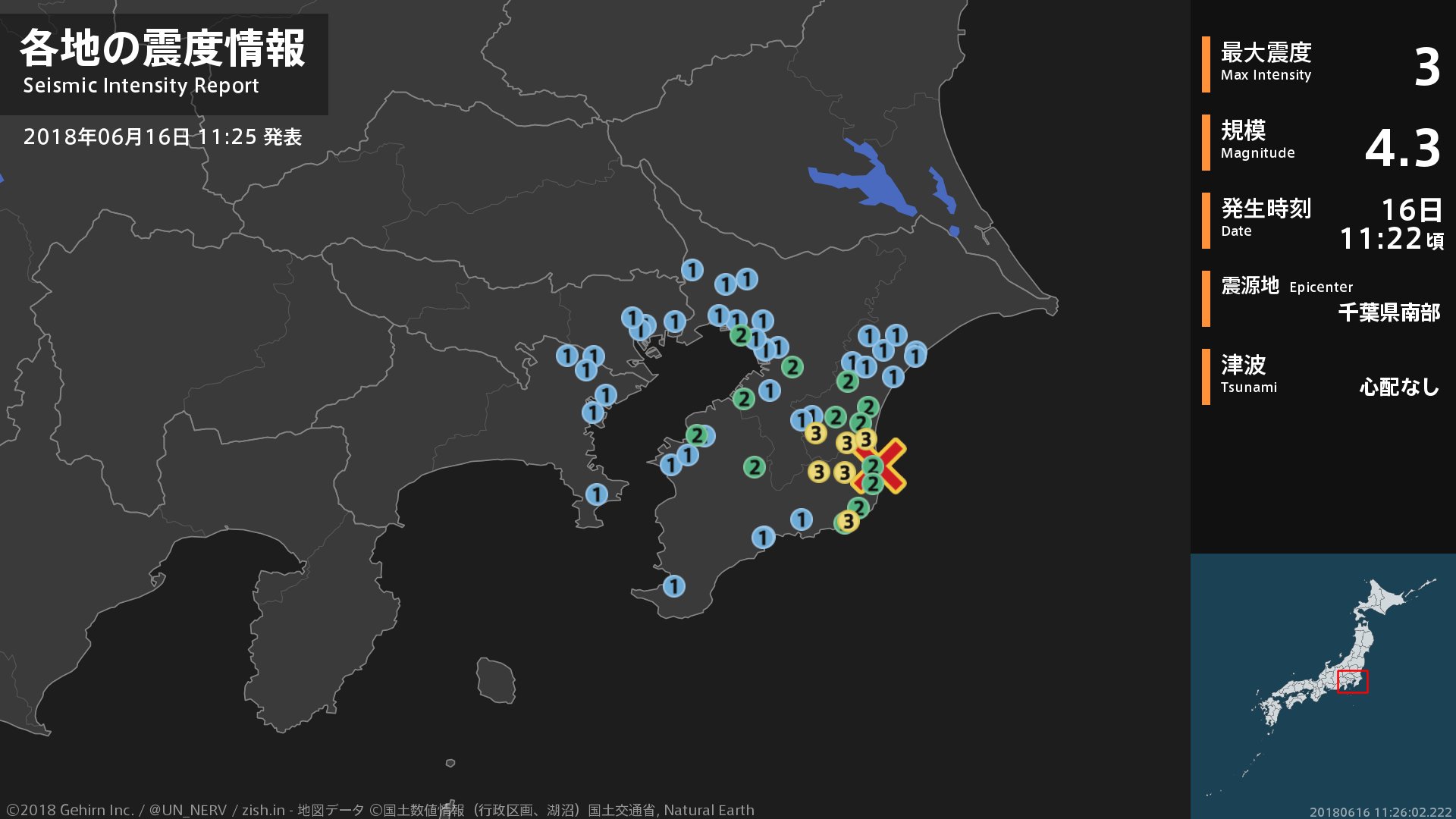Click the @UN_NERV credit text
1456x819 pixels.
(x=187, y=810)
